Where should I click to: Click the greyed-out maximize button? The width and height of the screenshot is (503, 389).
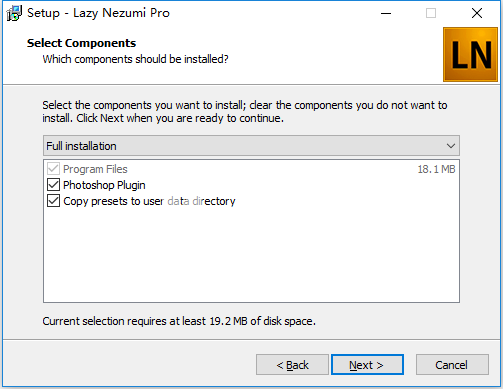pos(431,13)
